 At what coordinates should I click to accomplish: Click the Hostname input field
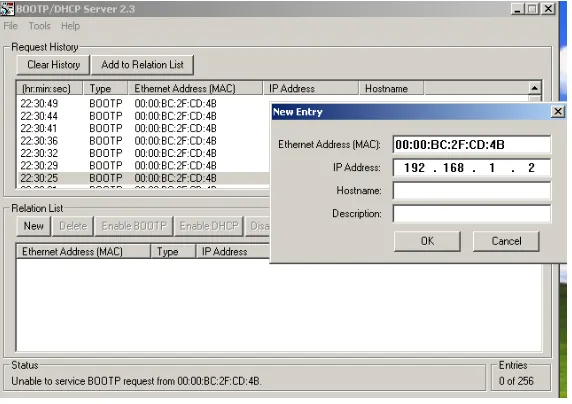coord(472,191)
